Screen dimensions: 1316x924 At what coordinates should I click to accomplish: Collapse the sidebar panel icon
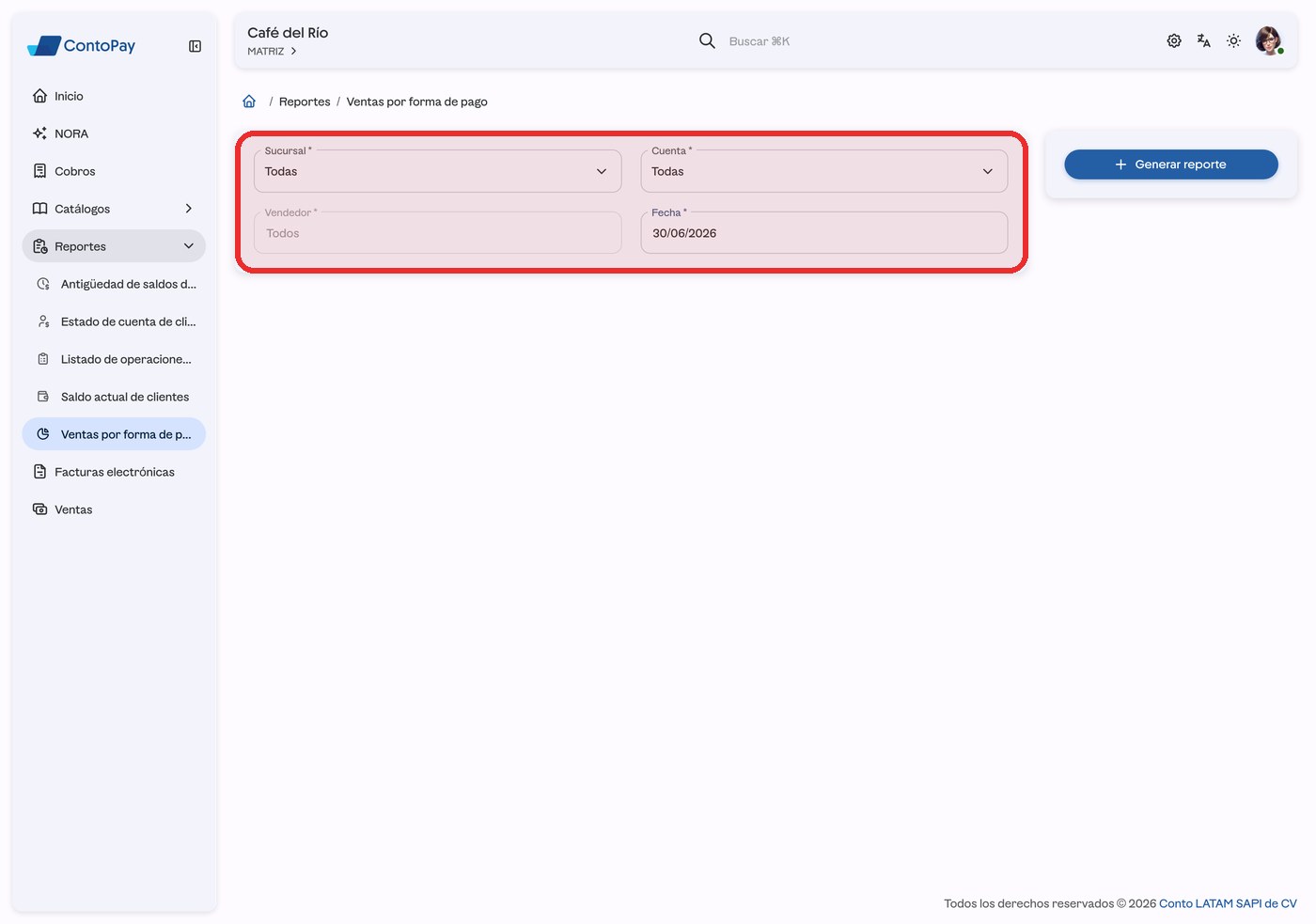pos(195,46)
